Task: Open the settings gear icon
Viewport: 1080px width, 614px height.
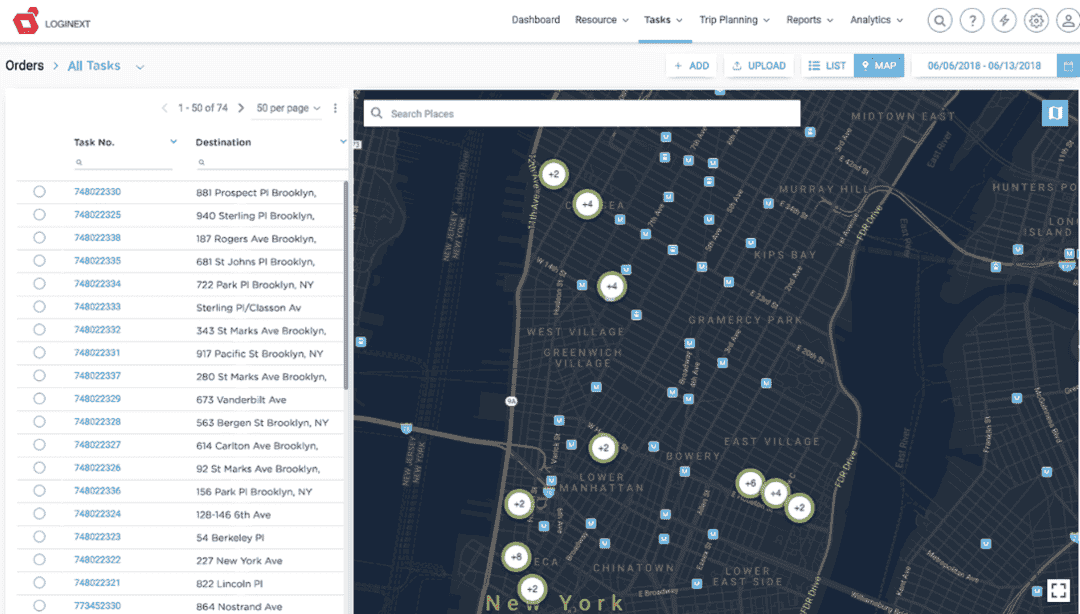Action: pos(1035,19)
